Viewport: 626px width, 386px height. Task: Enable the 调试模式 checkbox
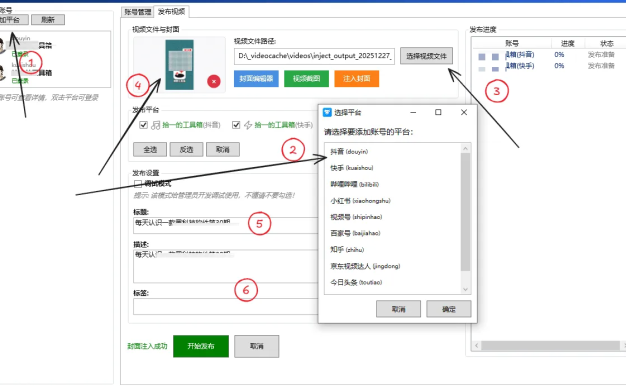click(x=138, y=184)
